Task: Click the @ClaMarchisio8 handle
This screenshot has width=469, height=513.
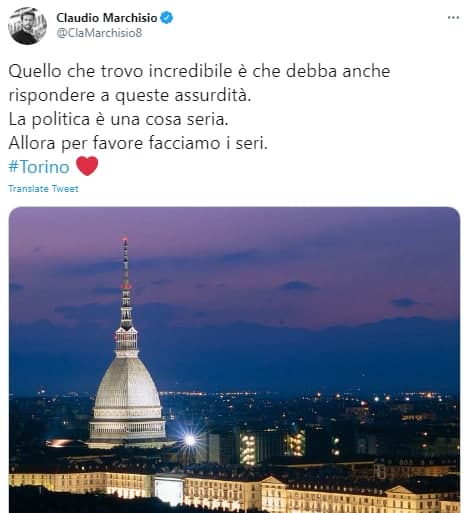Action: click(99, 33)
